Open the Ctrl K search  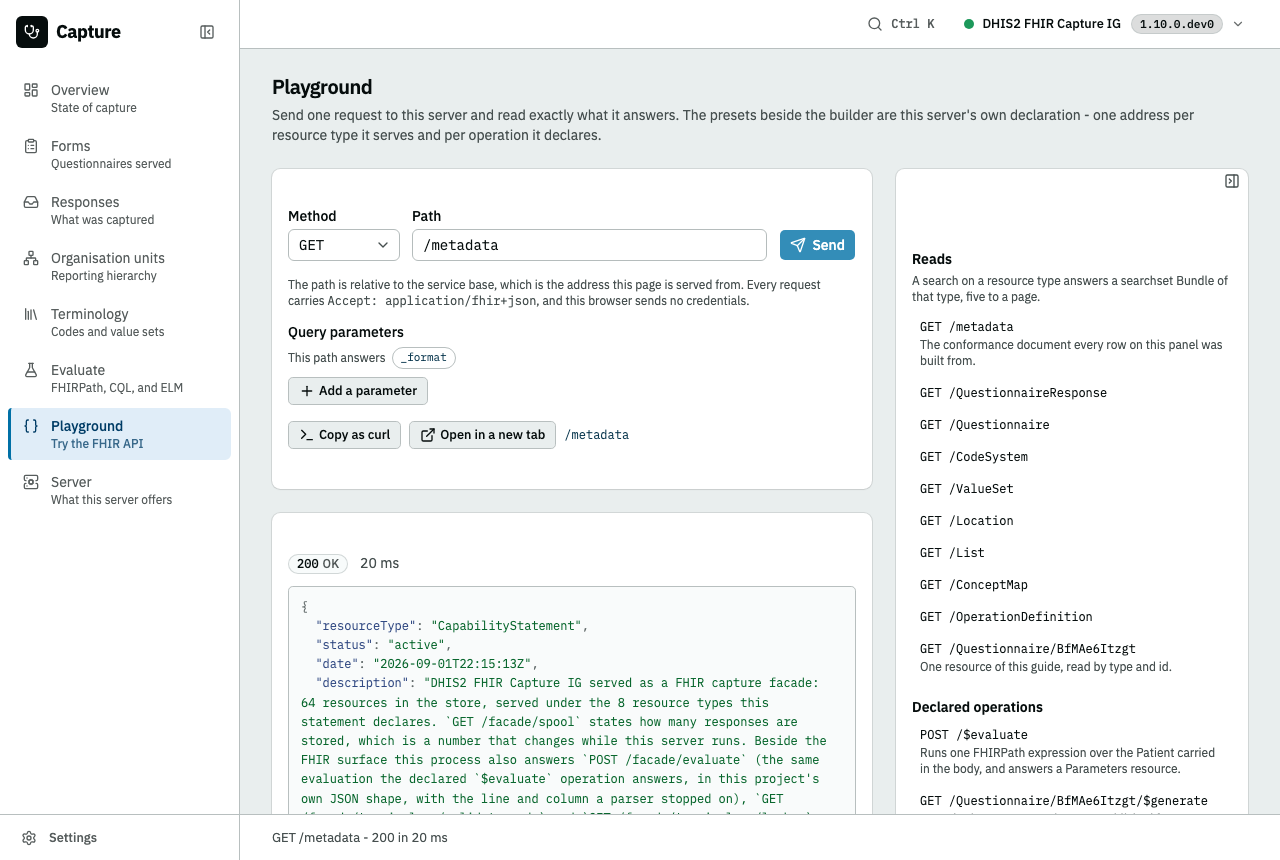coord(901,24)
